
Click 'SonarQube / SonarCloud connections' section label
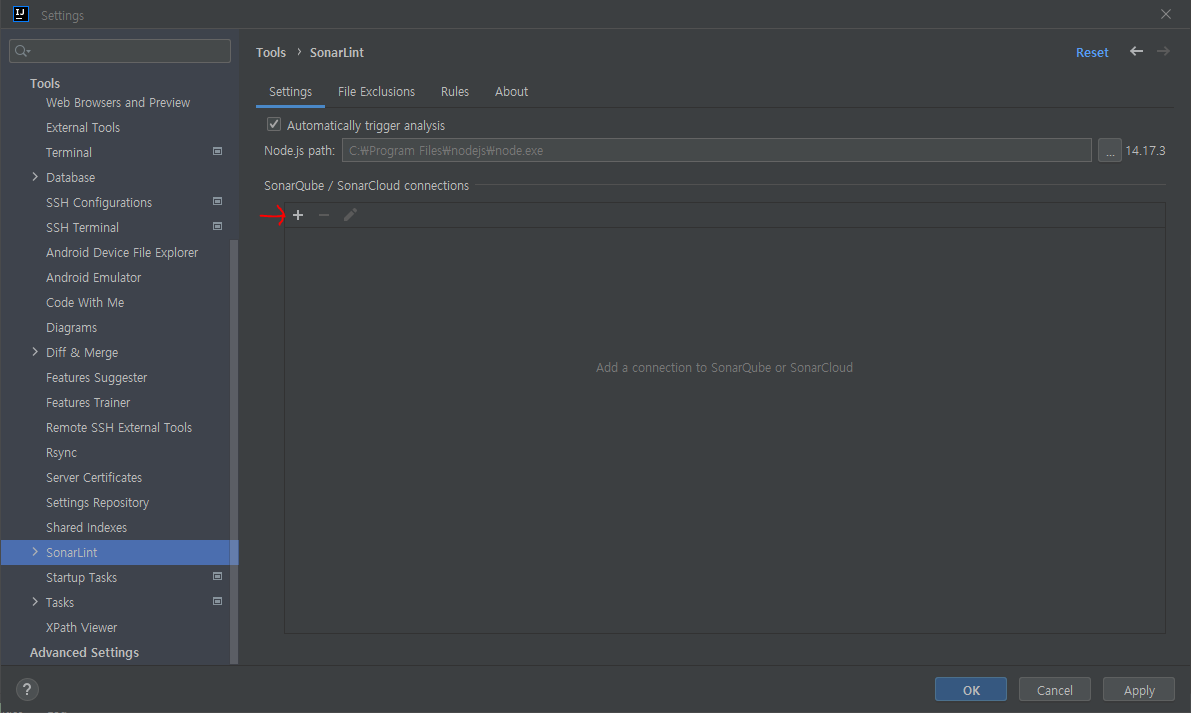point(366,185)
